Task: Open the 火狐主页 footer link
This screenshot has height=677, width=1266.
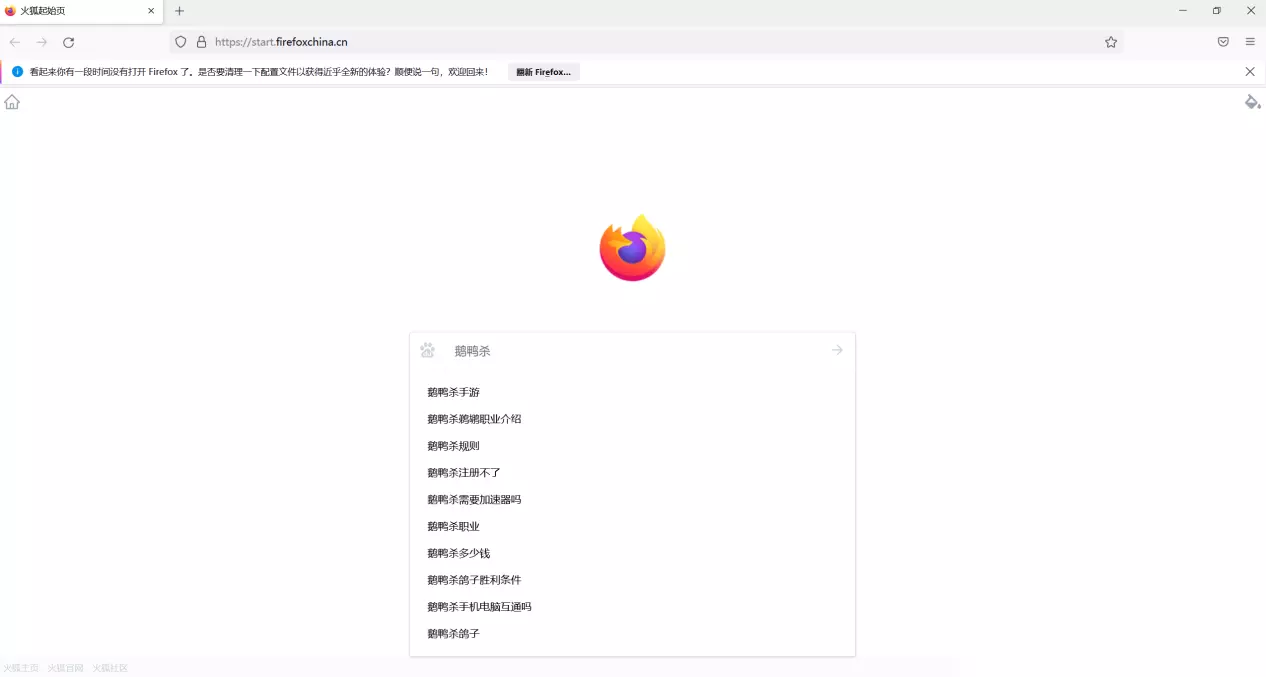Action: point(21,668)
